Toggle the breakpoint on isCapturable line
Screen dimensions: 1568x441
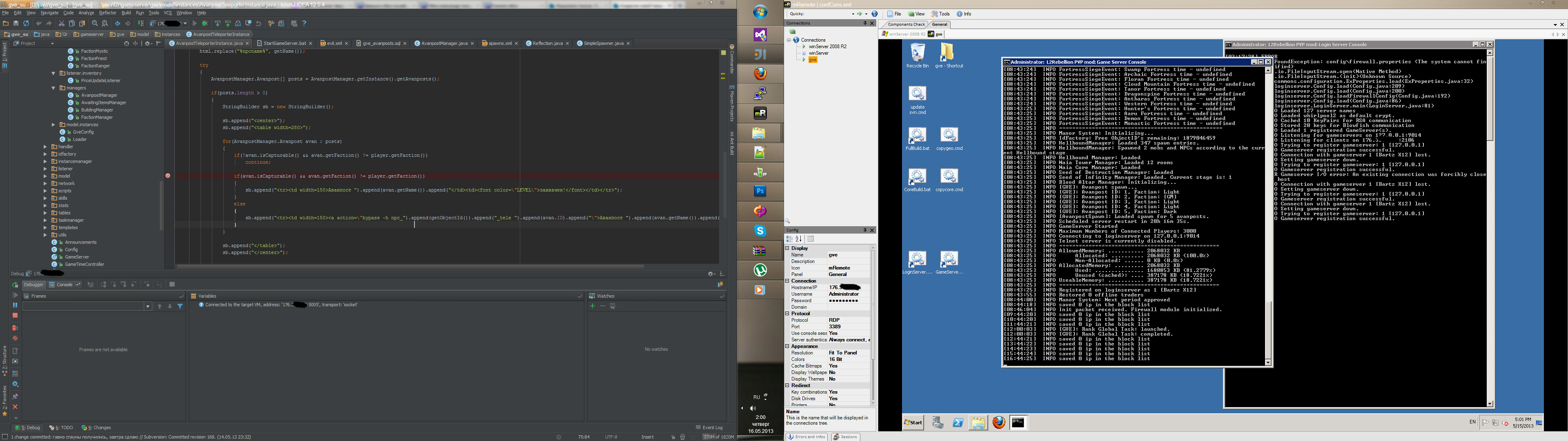click(168, 176)
